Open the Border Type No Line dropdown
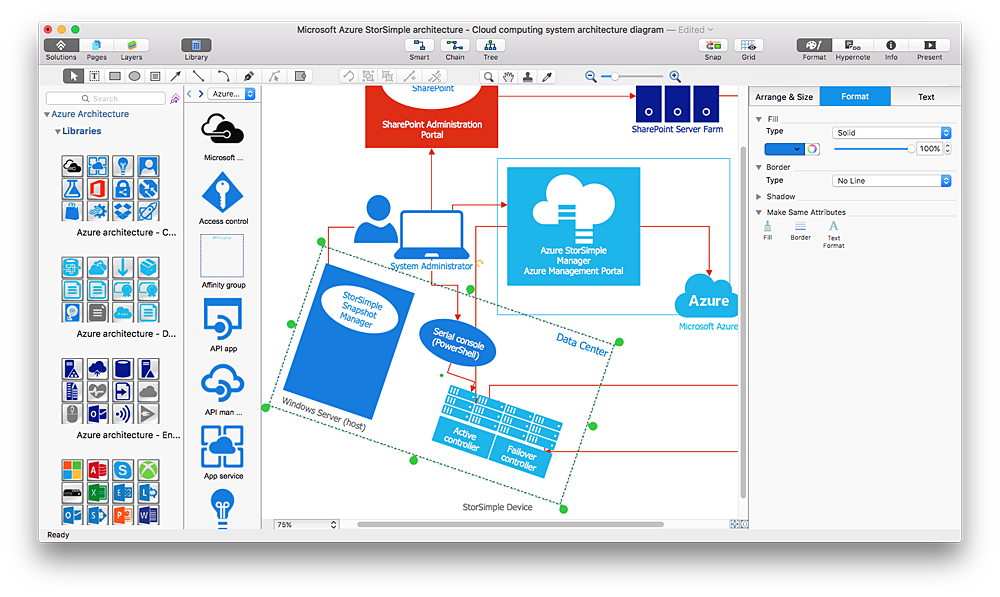The image size is (1000, 597). pos(890,180)
